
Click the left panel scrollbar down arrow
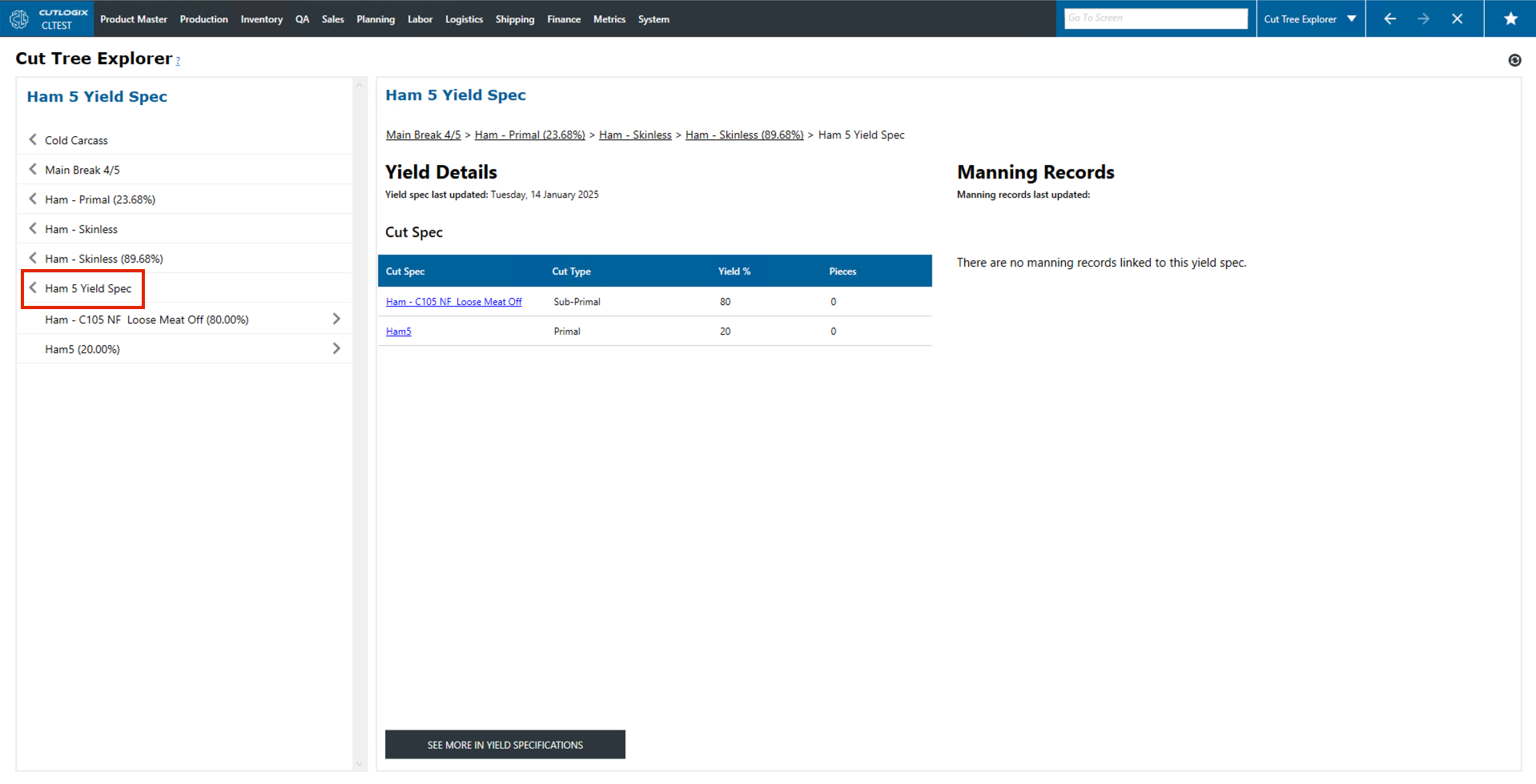tap(359, 764)
